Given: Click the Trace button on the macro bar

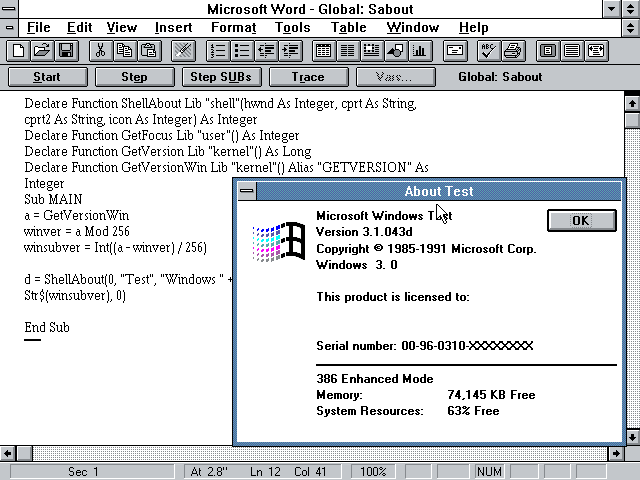Looking at the screenshot, I should tap(309, 77).
